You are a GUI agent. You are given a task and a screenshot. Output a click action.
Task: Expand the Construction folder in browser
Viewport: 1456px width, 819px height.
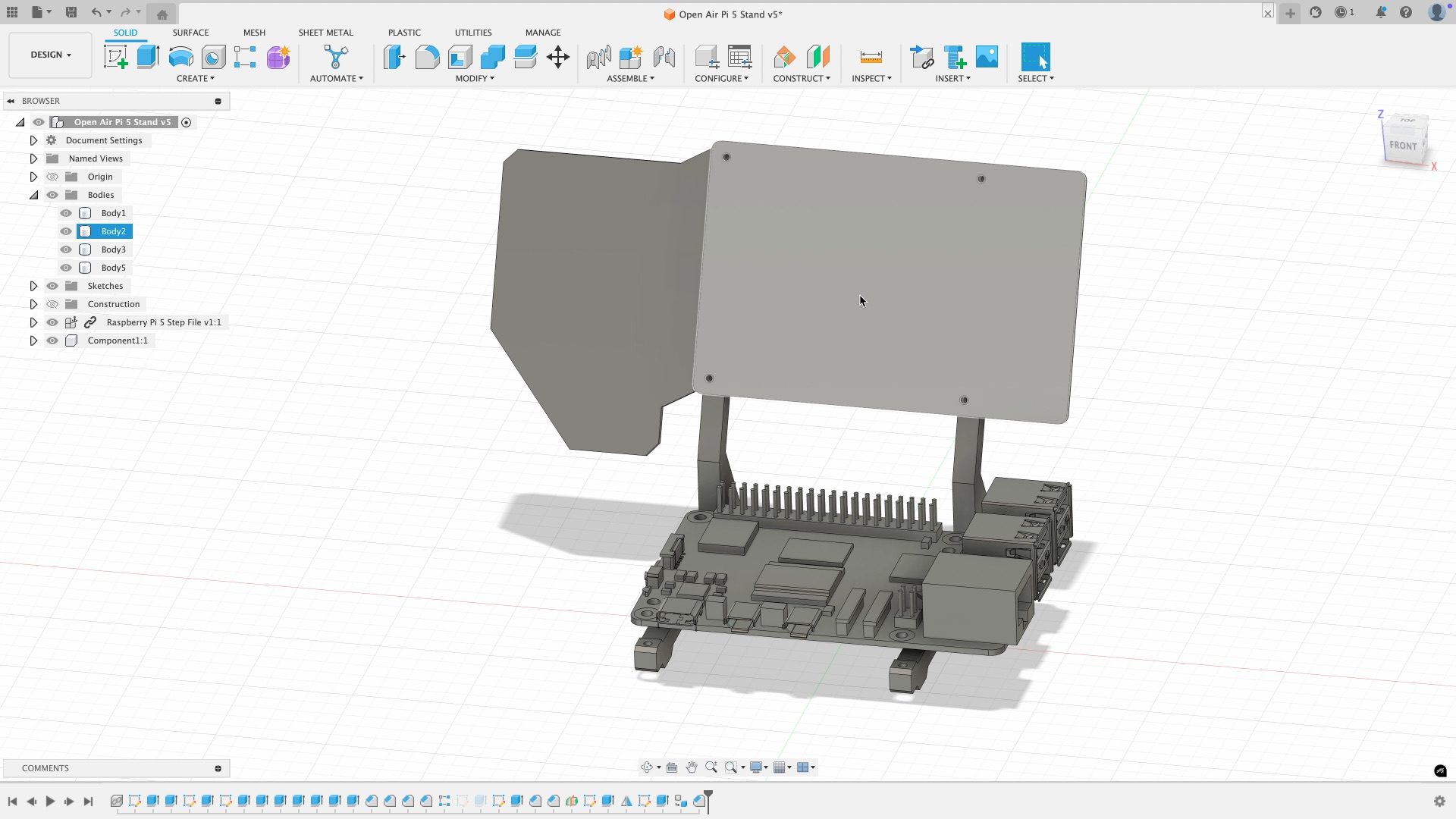pyautogui.click(x=33, y=304)
